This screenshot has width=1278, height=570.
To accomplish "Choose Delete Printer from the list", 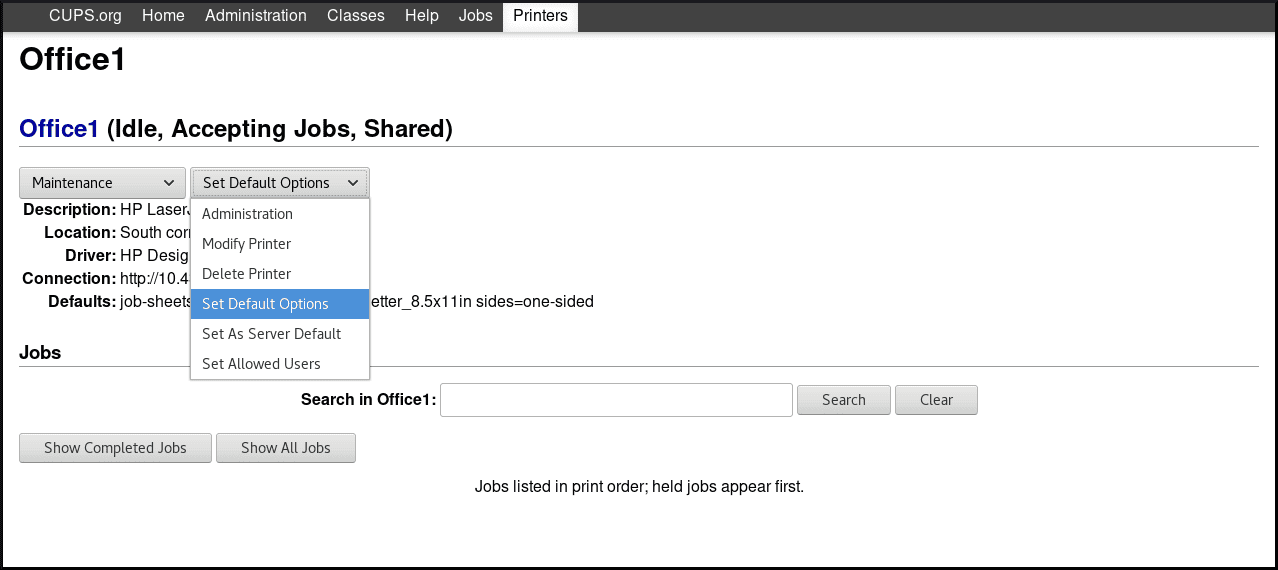I will [246, 274].
